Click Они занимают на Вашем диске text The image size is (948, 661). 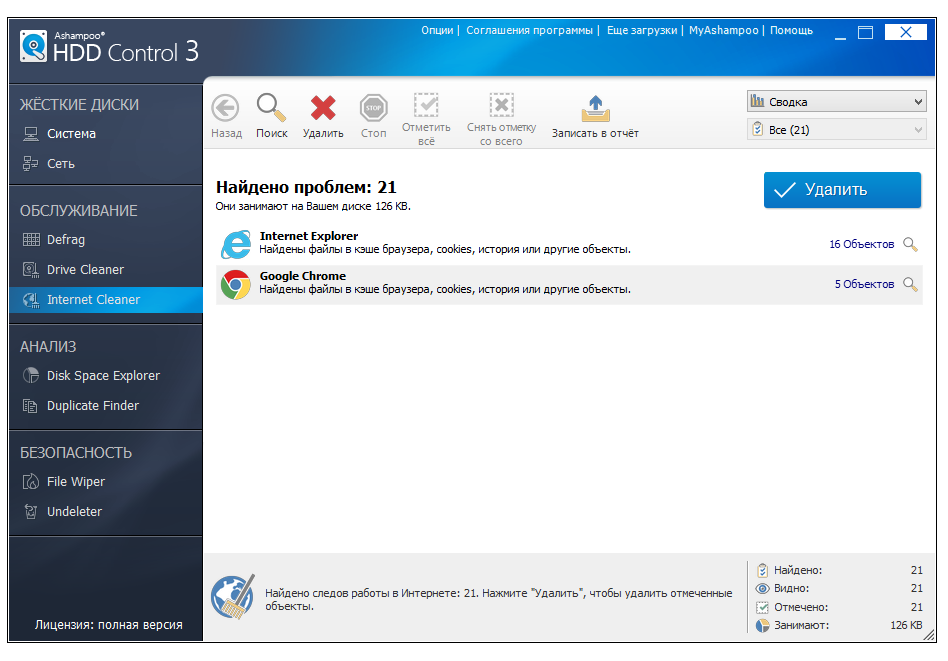[x=313, y=206]
